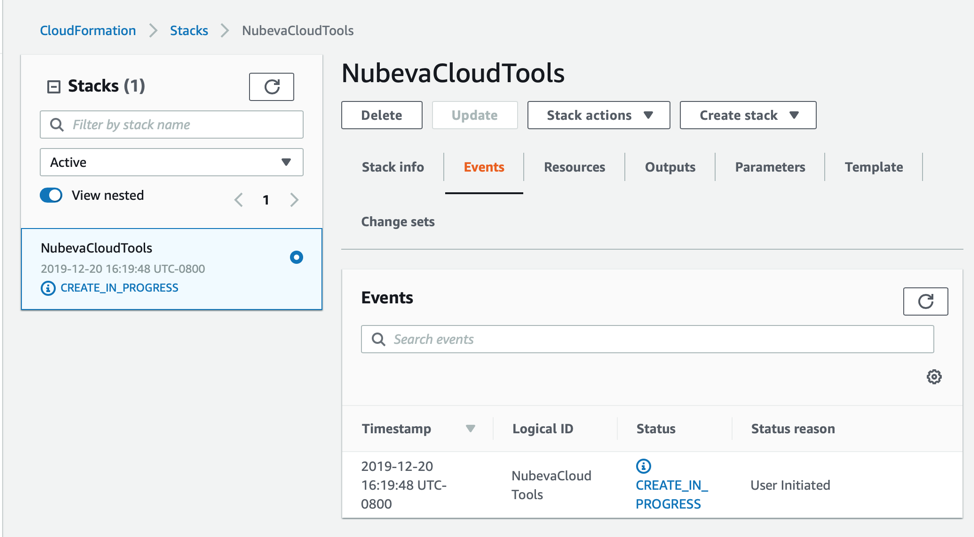Switch to Template tab
The height and width of the screenshot is (537, 974).
874,167
